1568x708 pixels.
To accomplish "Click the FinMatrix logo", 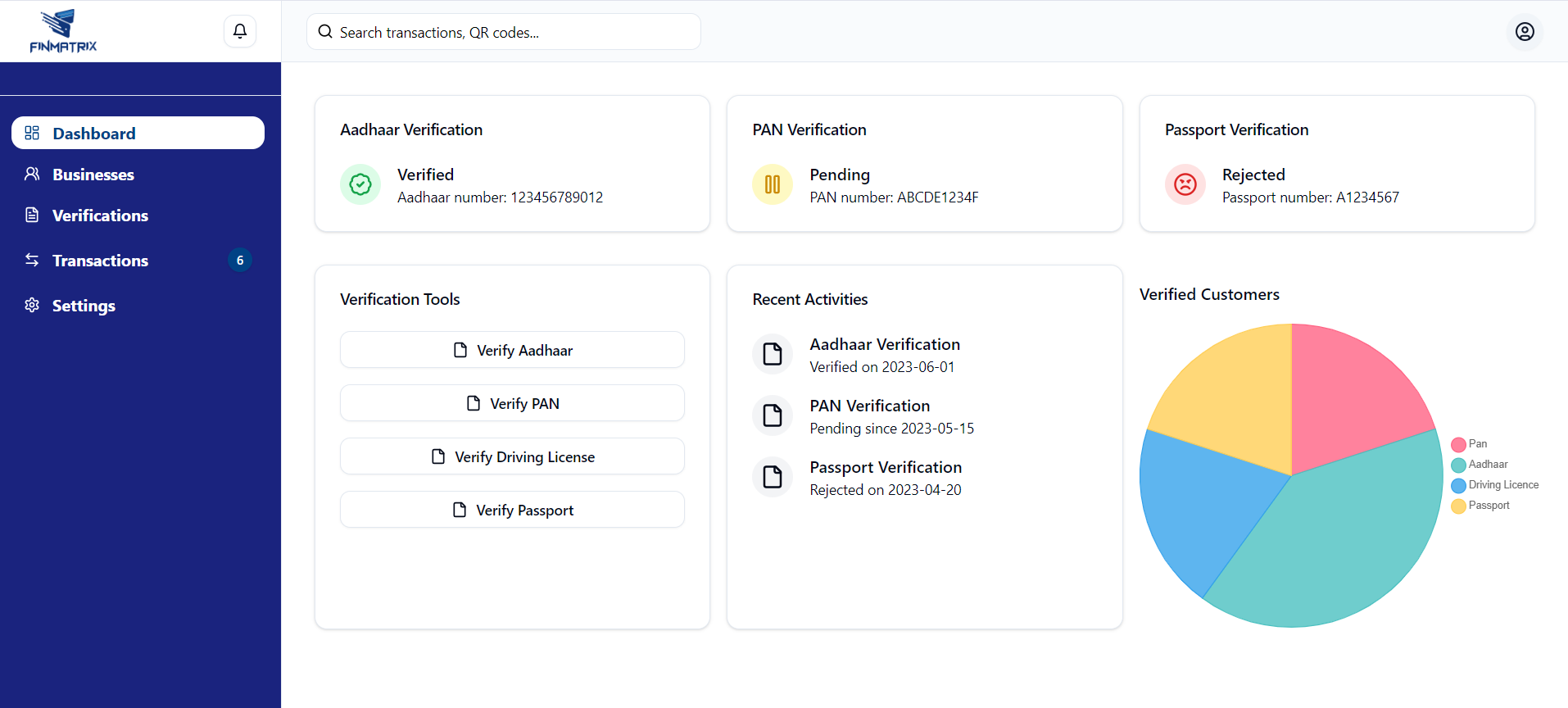I will click(63, 31).
